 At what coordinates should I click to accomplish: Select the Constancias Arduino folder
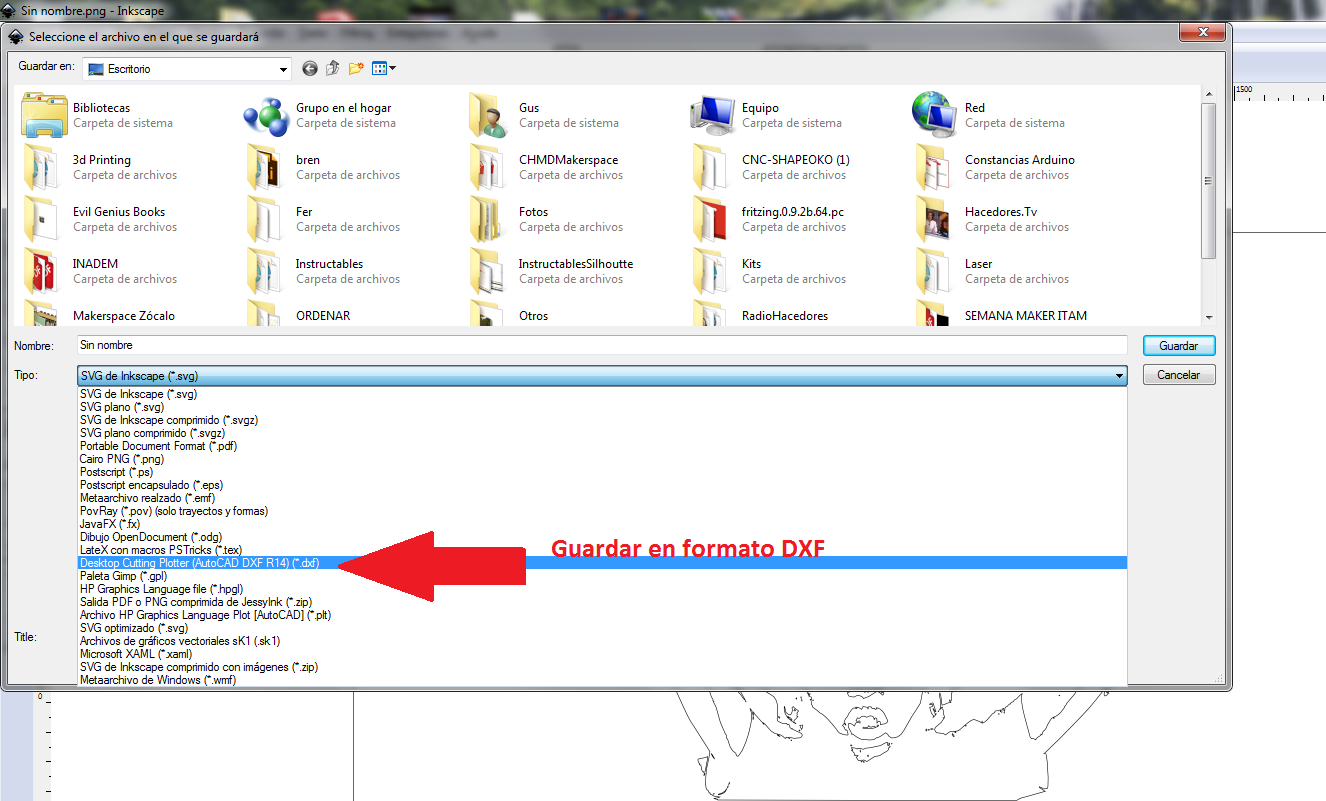coord(996,167)
